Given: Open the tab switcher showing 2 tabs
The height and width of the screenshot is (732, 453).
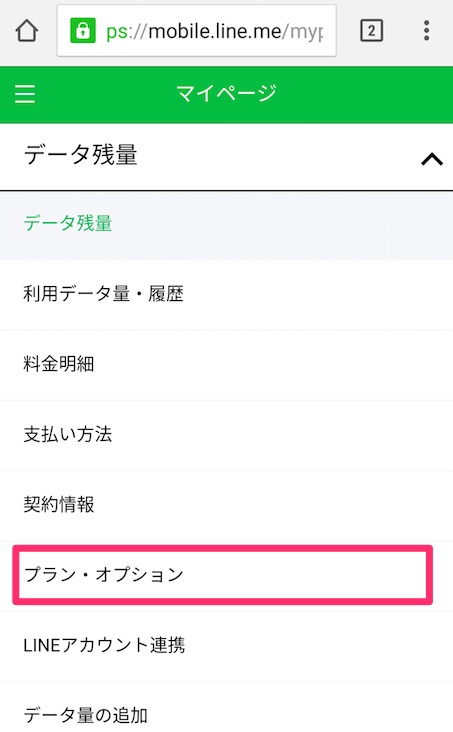Looking at the screenshot, I should pos(371,31).
